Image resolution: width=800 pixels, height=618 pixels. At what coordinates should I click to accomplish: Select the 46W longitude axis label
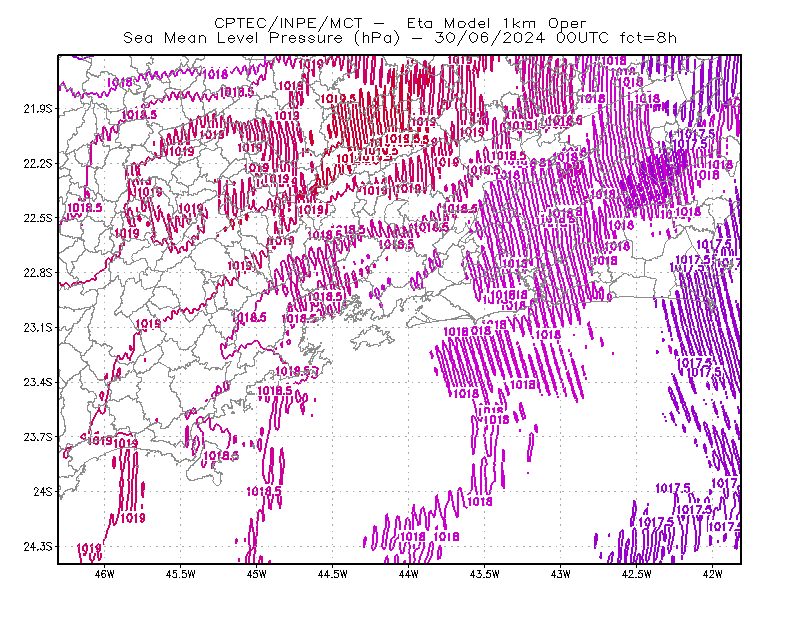(105, 574)
